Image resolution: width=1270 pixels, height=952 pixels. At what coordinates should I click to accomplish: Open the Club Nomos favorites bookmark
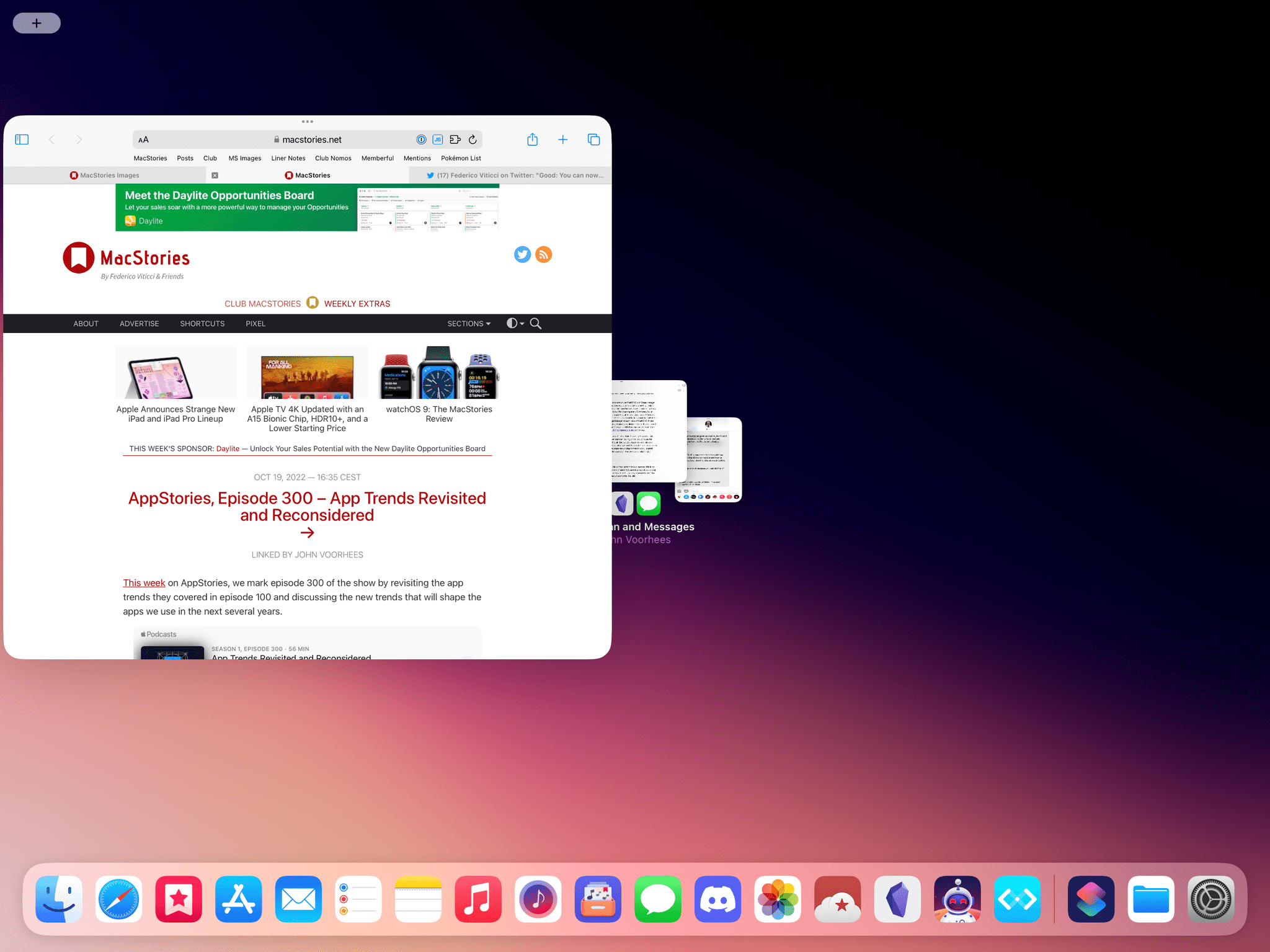tap(333, 158)
